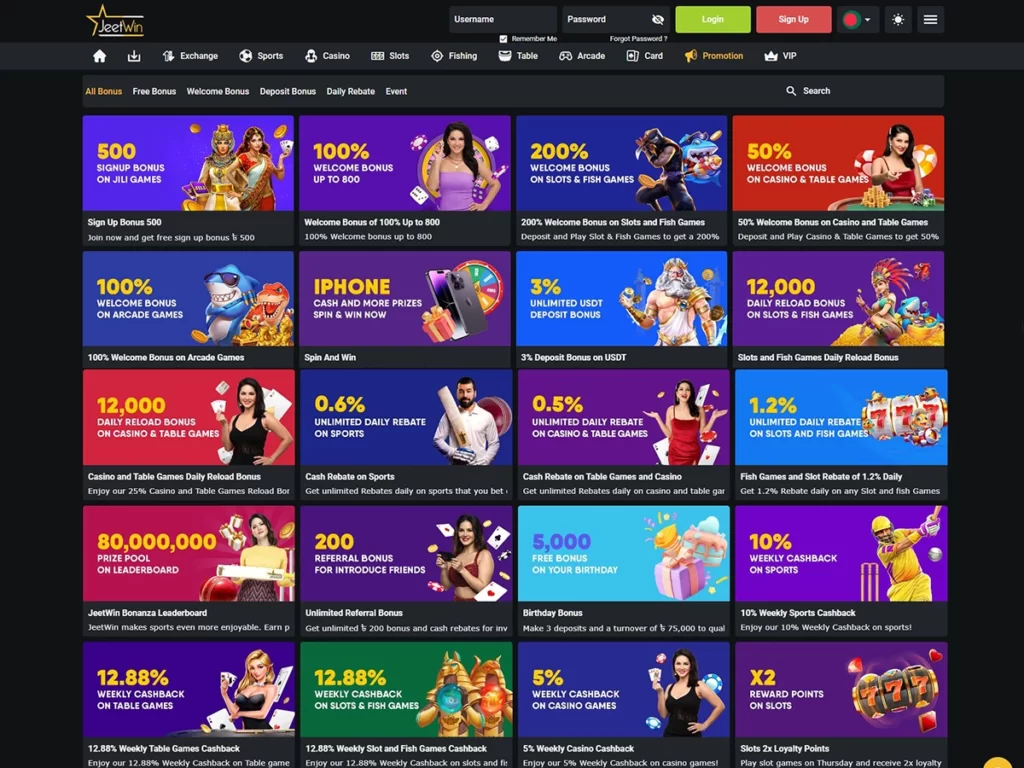Switch to the Daily Rebate tab

coord(350,91)
